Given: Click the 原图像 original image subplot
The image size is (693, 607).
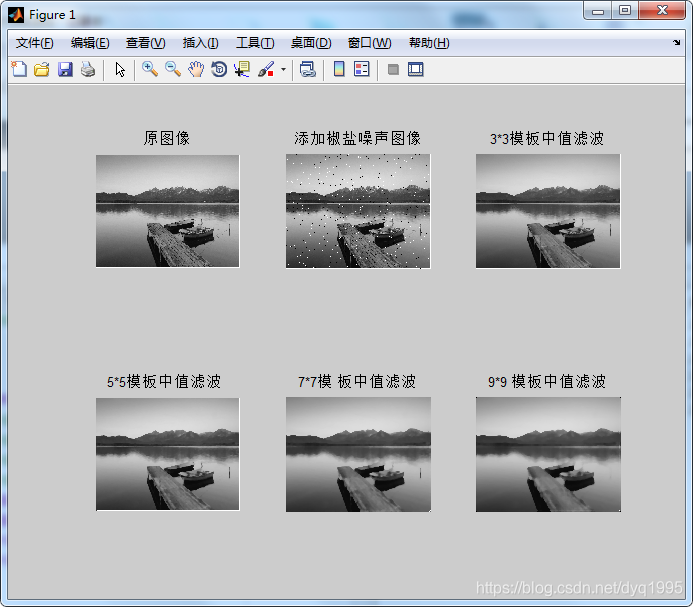Looking at the screenshot, I should 168,211.
